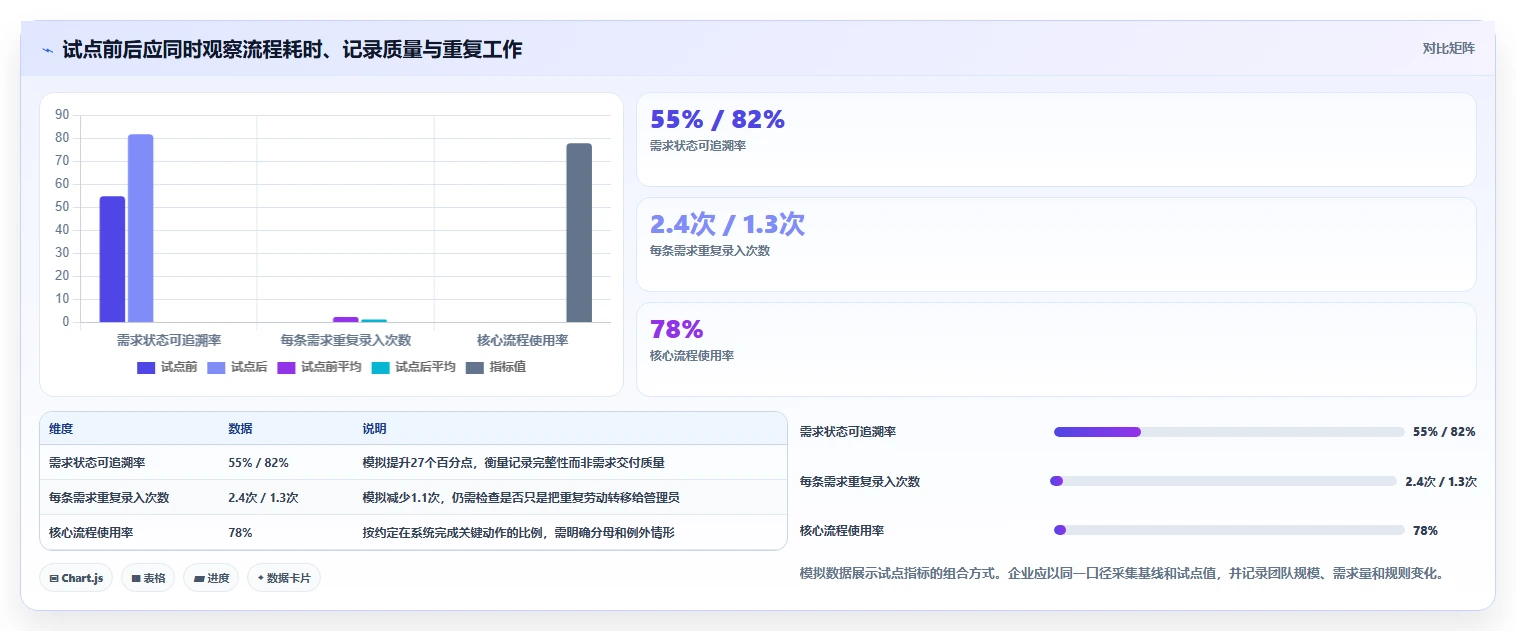Click the 需求状态可追溯率 x-axis chart label
This screenshot has width=1516, height=631.
[x=169, y=340]
